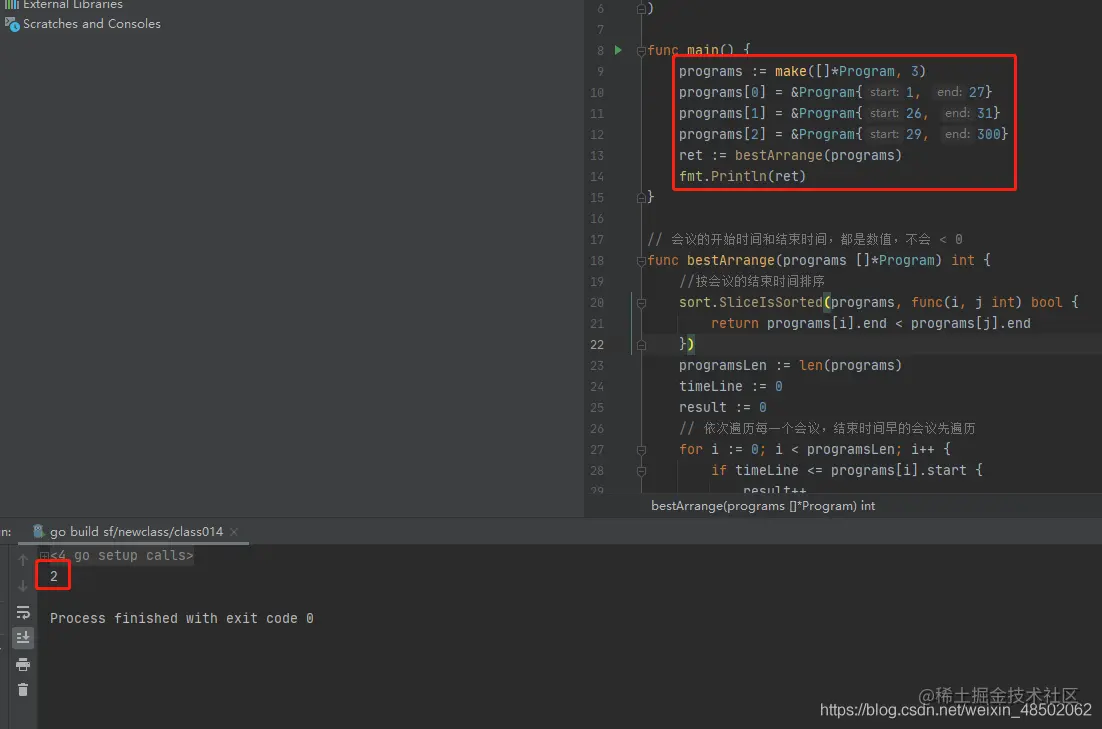Click 'ret := bestArrange(programs)' line
The image size is (1102, 729).
[790, 155]
